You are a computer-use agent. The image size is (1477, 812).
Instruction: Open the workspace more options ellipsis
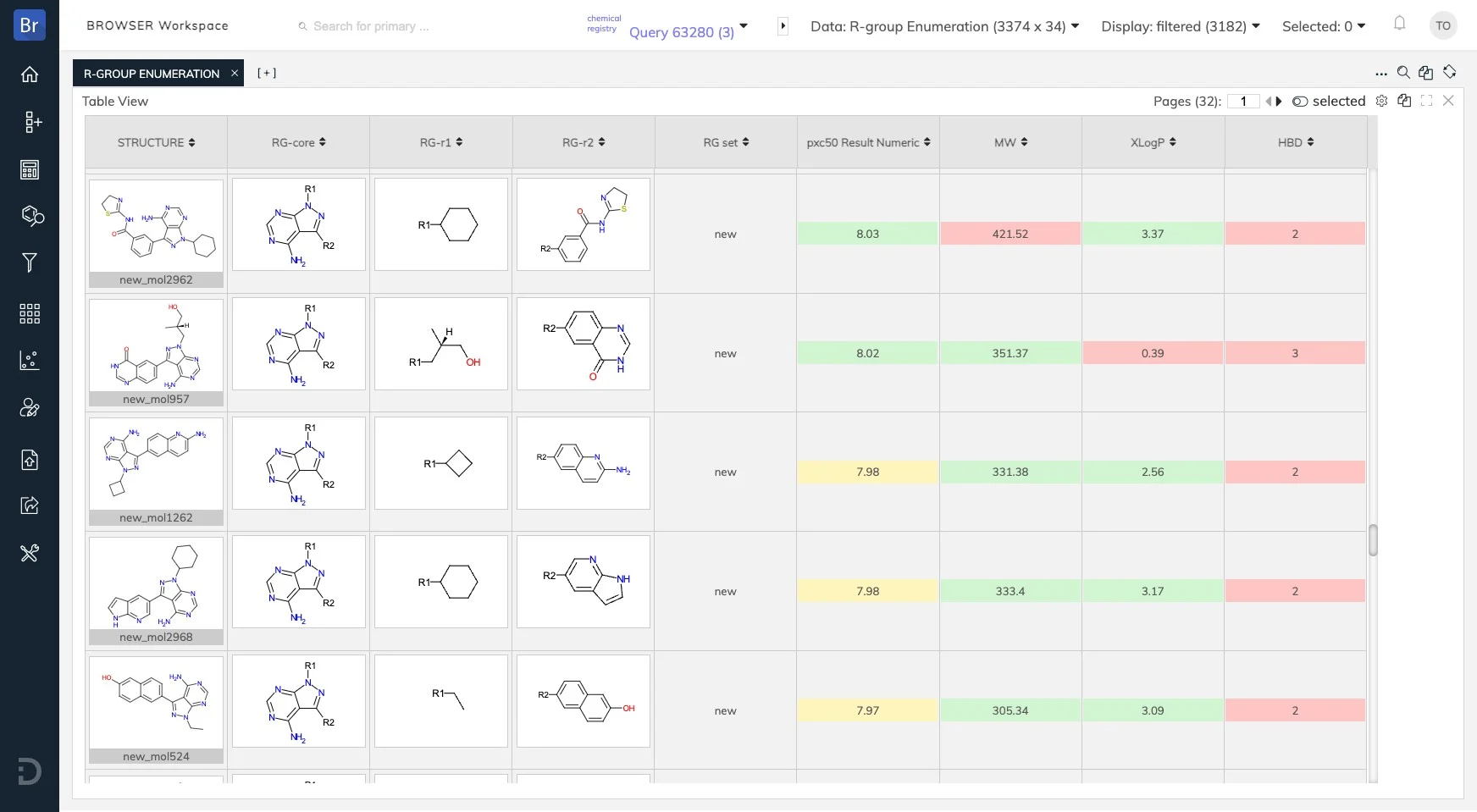click(x=1381, y=74)
